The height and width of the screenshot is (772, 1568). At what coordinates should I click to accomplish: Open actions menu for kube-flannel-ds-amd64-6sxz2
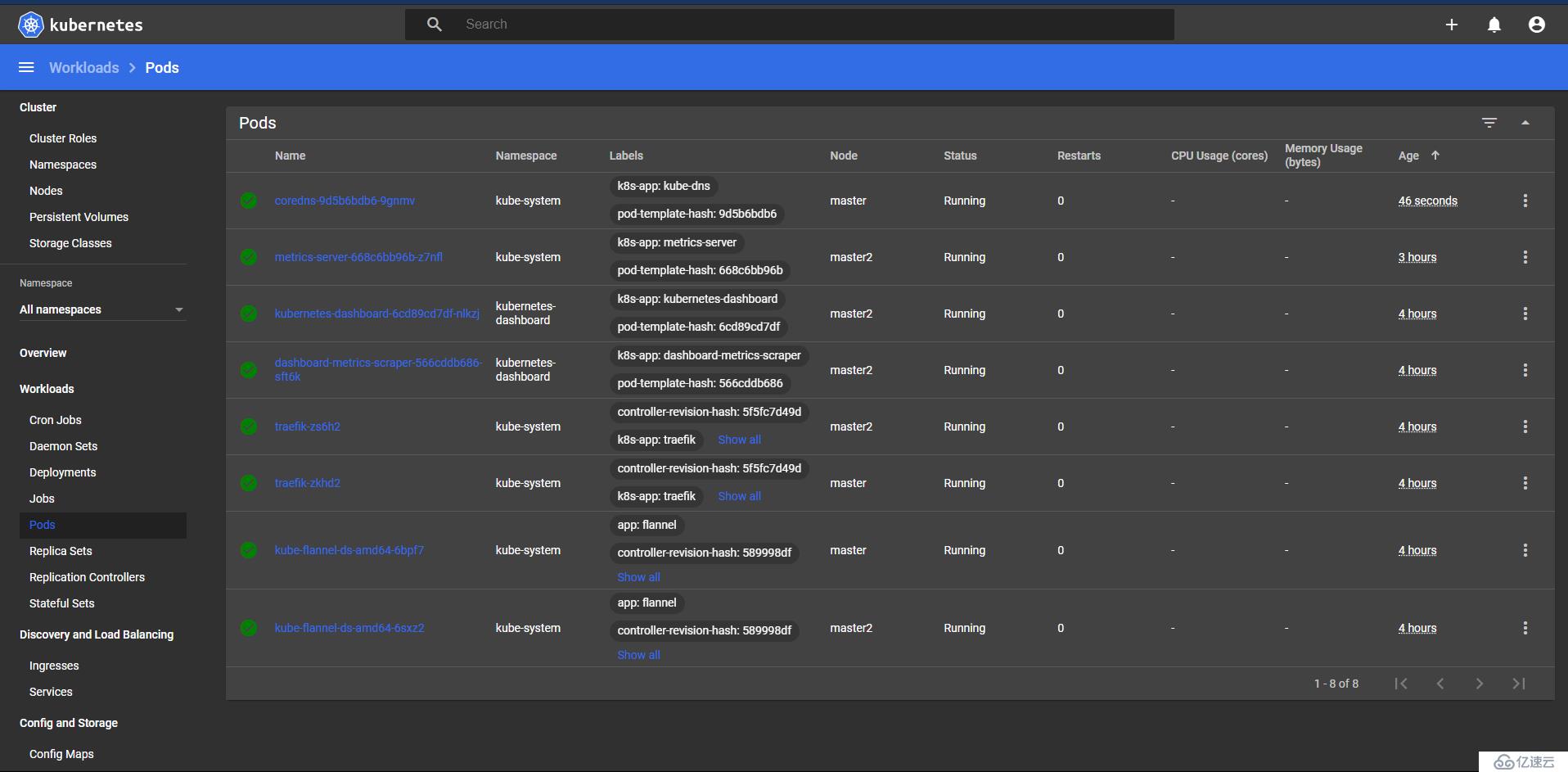click(1525, 628)
